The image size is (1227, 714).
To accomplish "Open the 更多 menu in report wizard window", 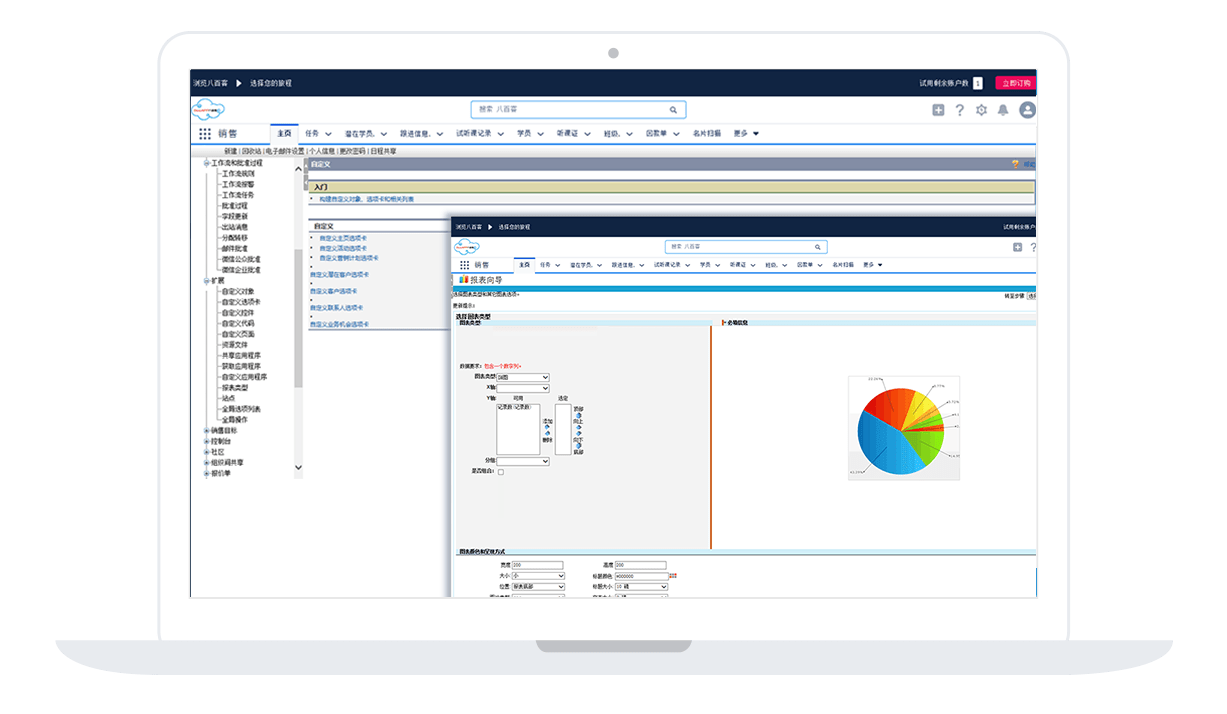I will click(872, 265).
